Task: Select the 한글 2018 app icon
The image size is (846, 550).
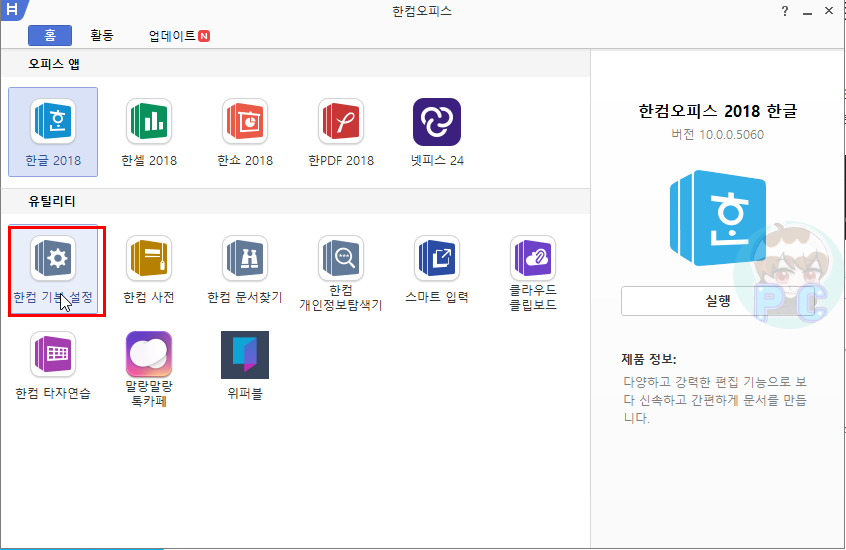Action: coord(53,132)
